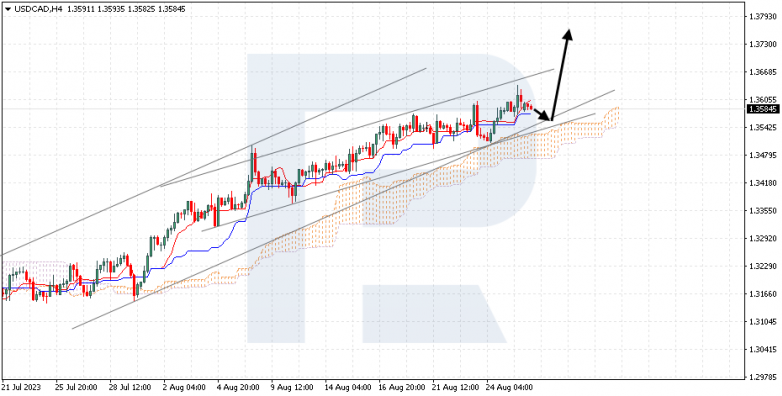Select the 1.31045 price axis label
The height and width of the screenshot is (396, 782).
point(764,322)
